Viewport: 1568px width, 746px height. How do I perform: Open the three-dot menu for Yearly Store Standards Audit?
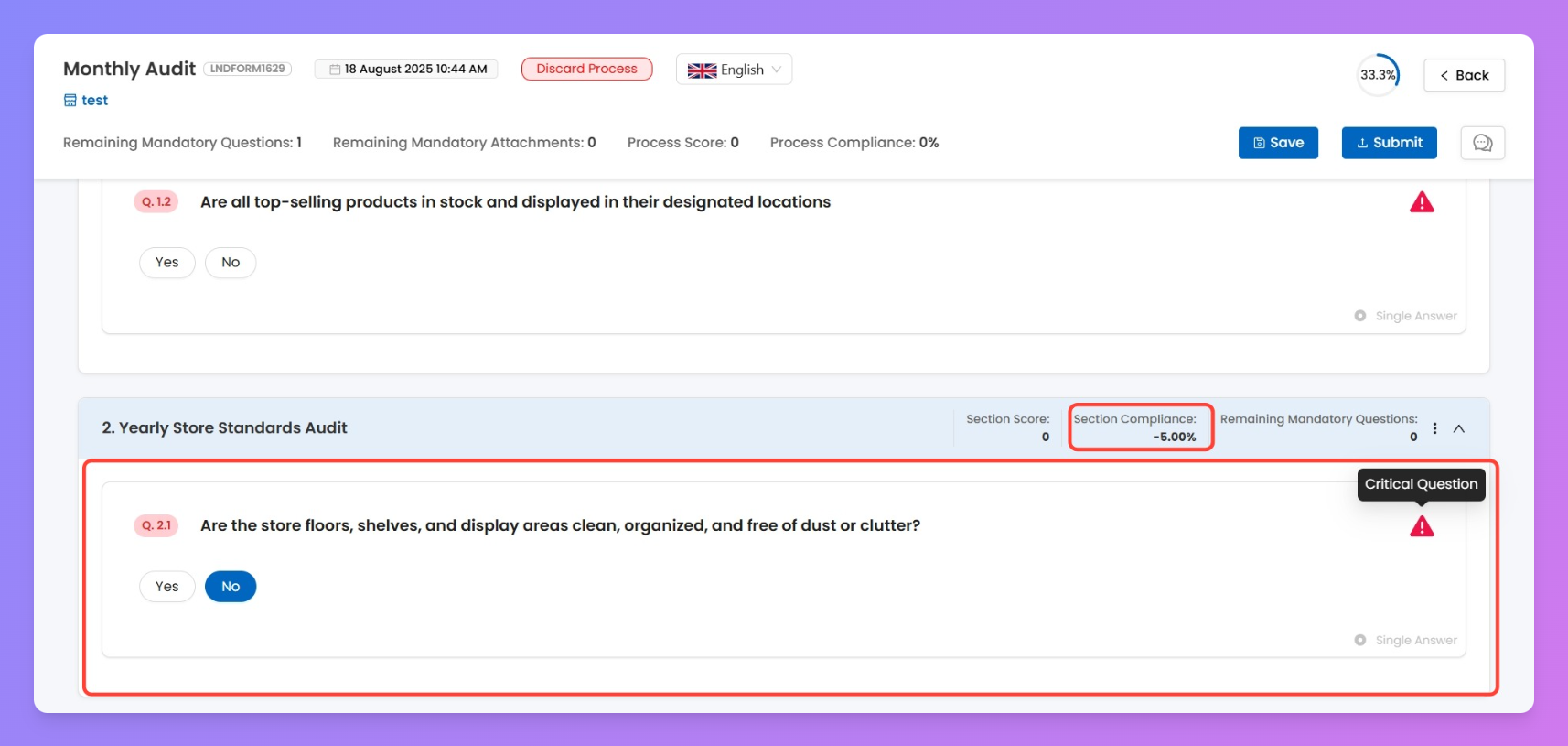coord(1434,428)
